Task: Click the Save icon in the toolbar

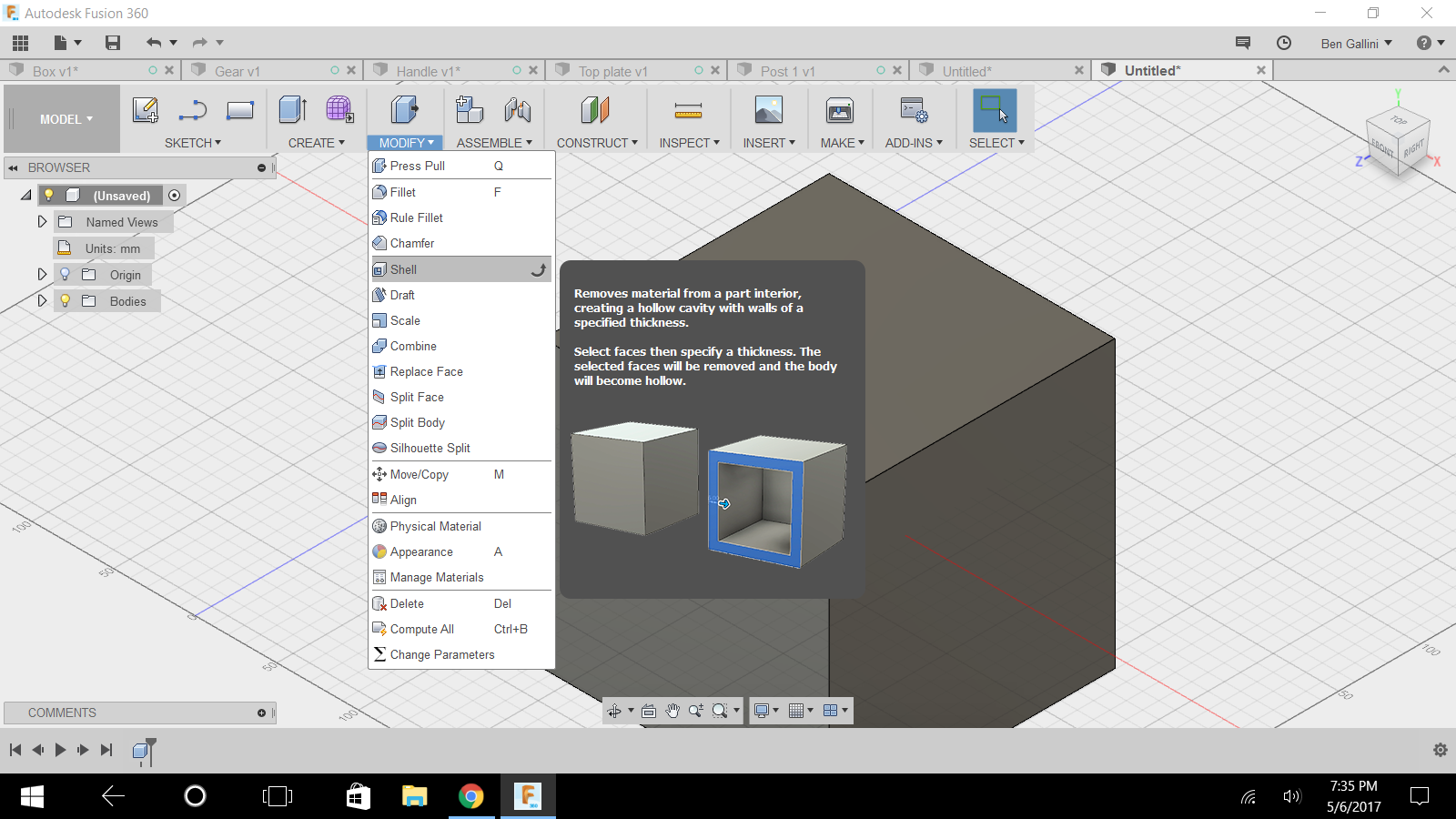Action: [113, 43]
